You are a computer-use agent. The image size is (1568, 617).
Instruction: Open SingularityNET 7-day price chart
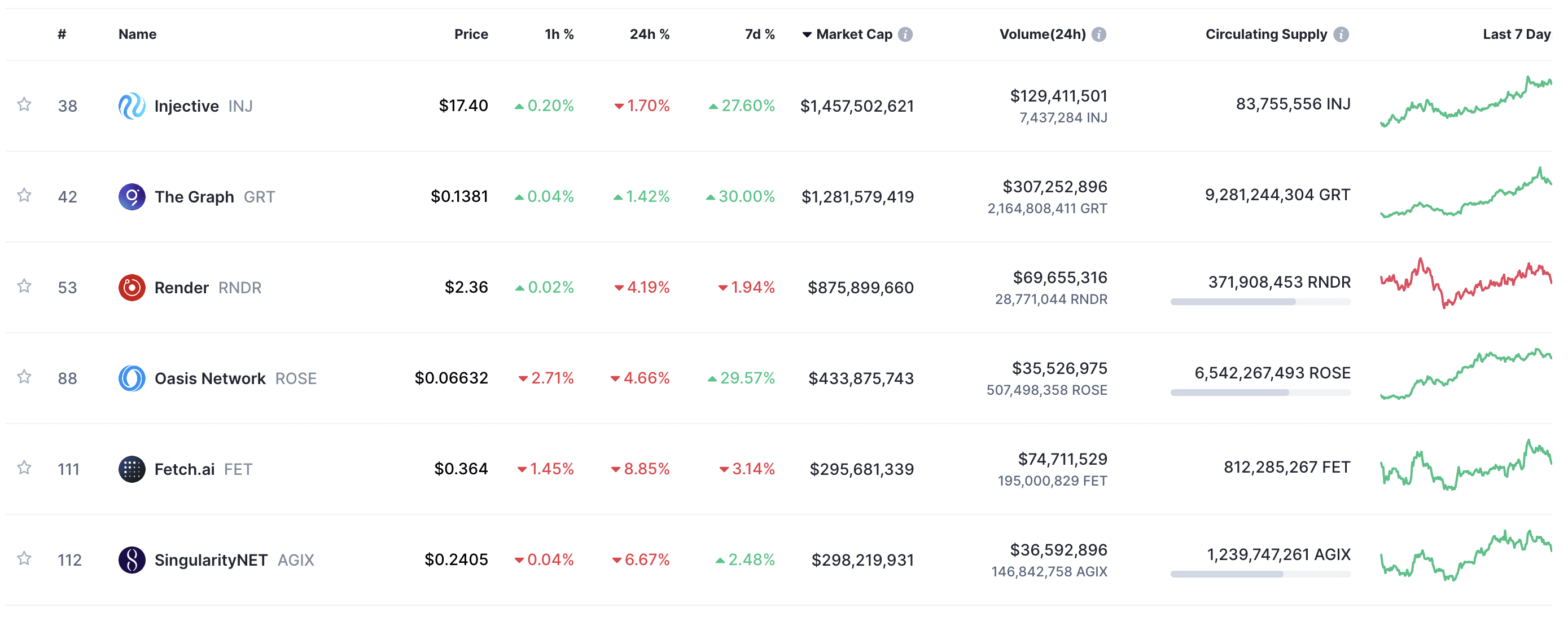tap(1466, 555)
